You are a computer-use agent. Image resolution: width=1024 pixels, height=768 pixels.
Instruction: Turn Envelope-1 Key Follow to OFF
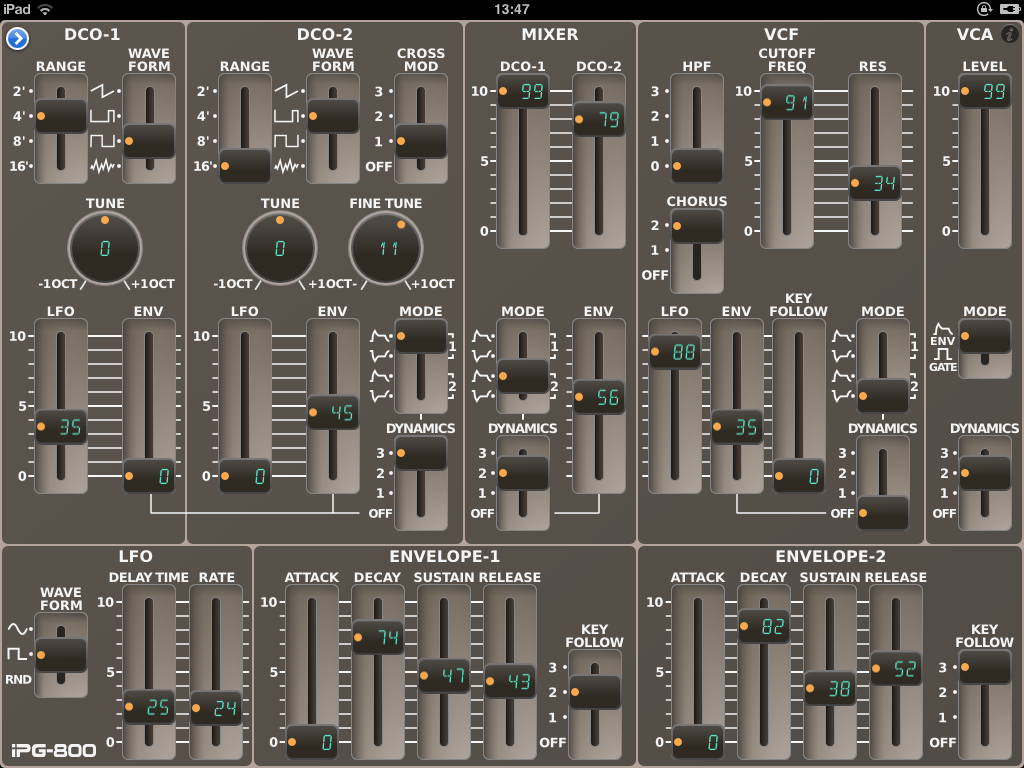coord(594,743)
